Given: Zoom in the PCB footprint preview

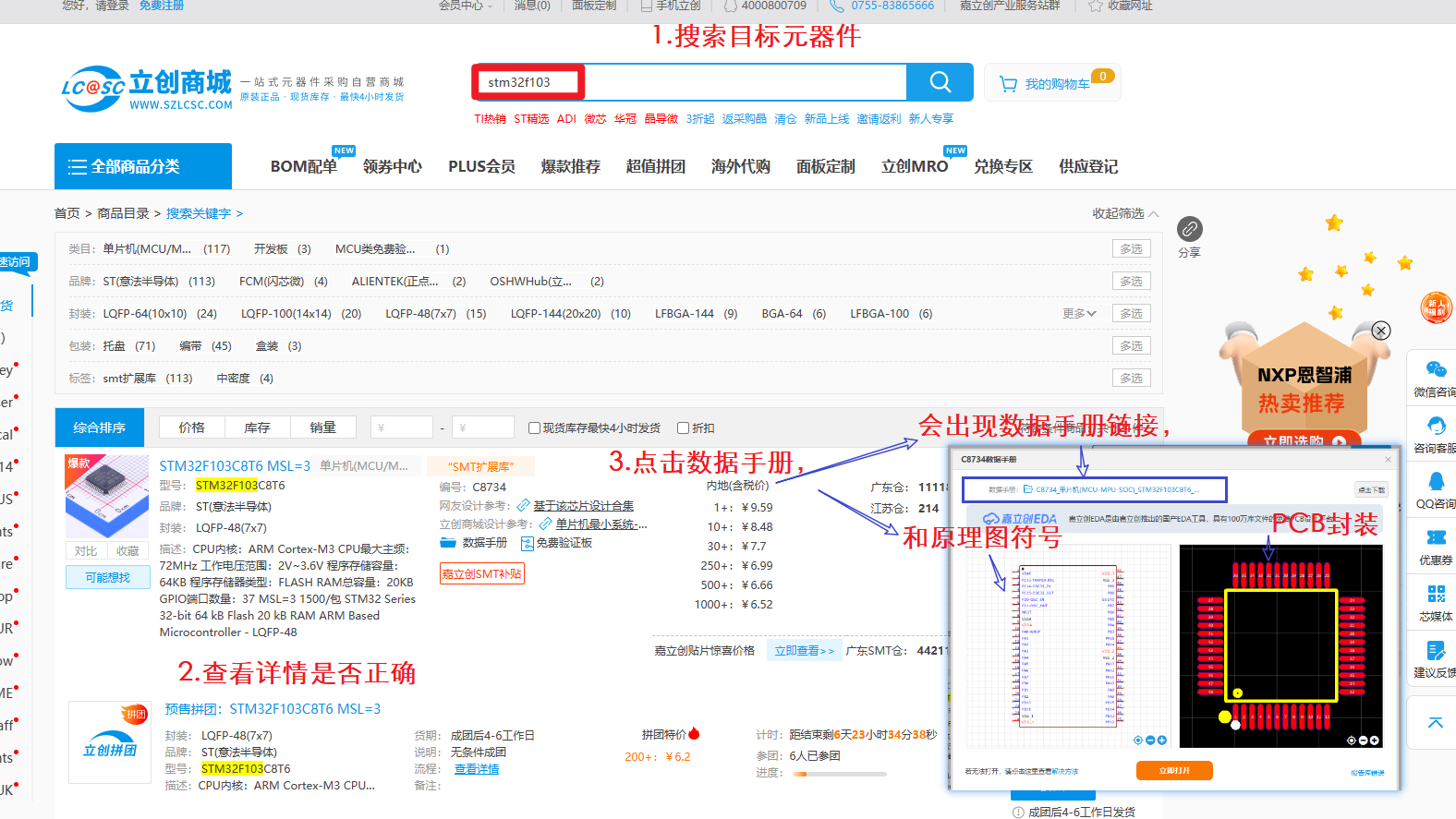Looking at the screenshot, I should [x=1375, y=741].
